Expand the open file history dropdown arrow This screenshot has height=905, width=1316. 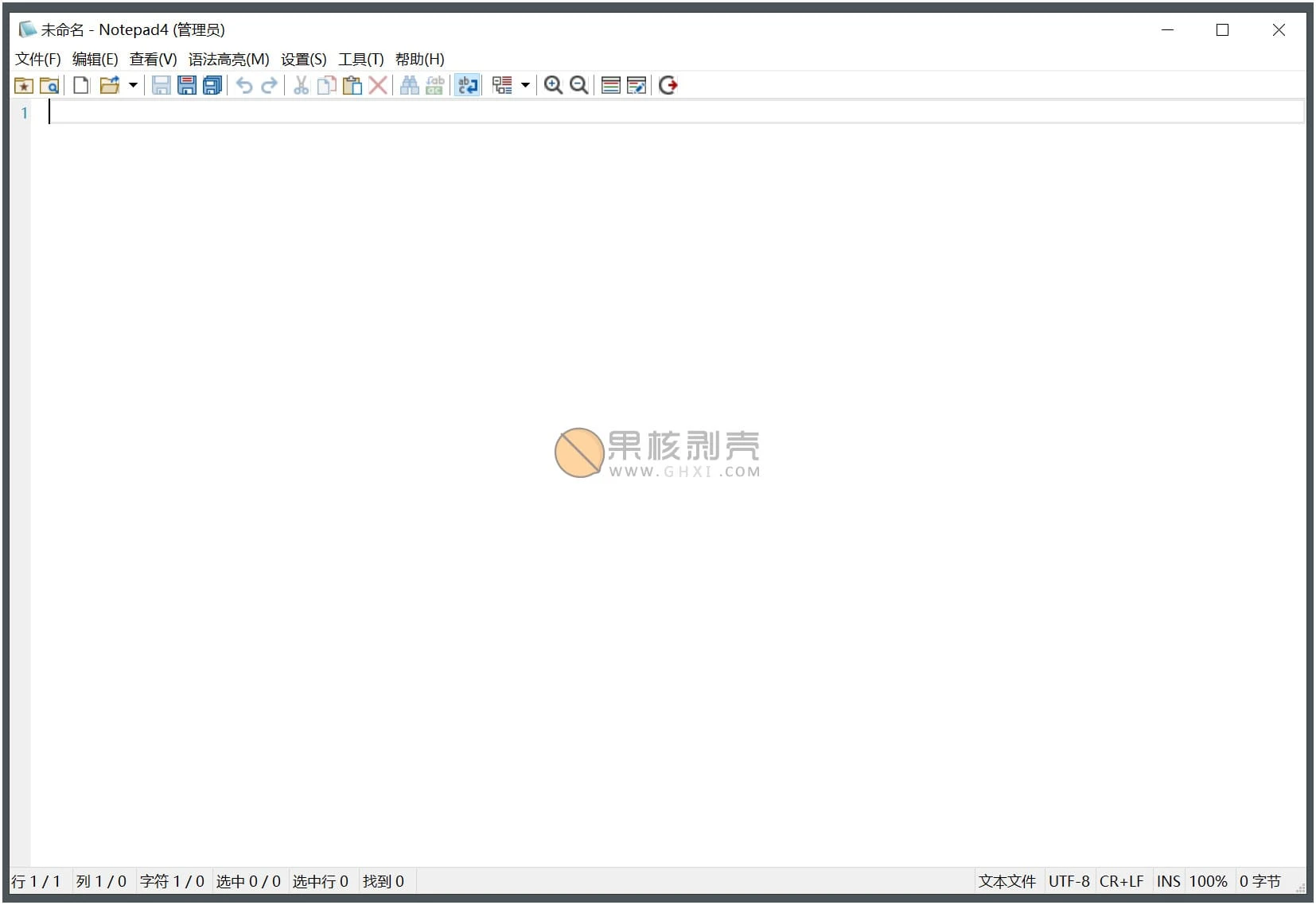click(x=133, y=85)
